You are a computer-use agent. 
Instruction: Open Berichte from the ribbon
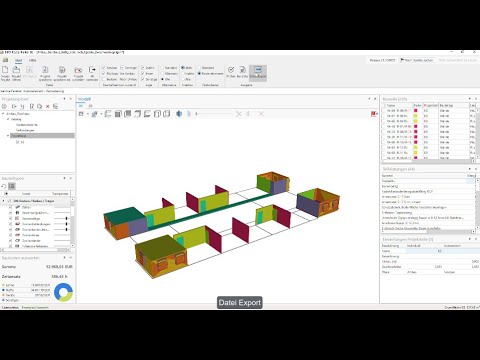point(242,72)
